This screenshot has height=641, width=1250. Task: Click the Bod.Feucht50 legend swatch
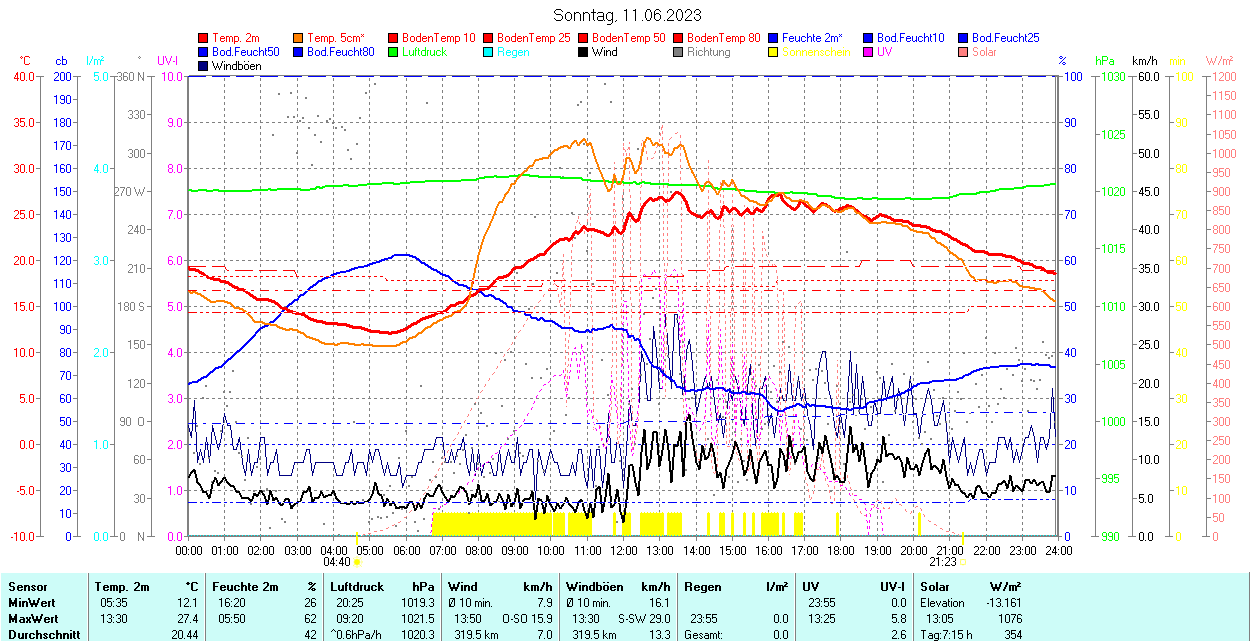point(204,52)
